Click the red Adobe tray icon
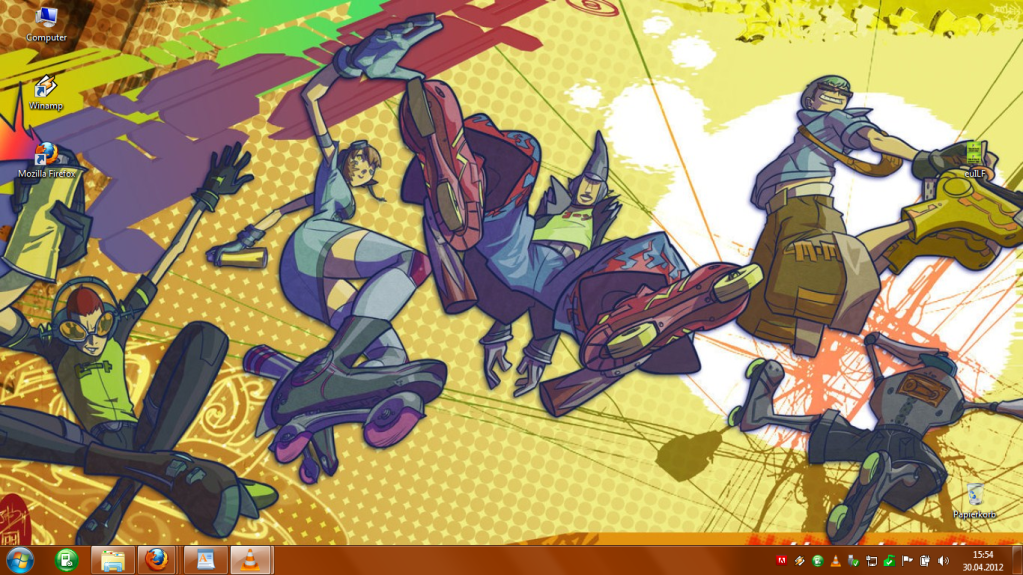 coord(781,561)
